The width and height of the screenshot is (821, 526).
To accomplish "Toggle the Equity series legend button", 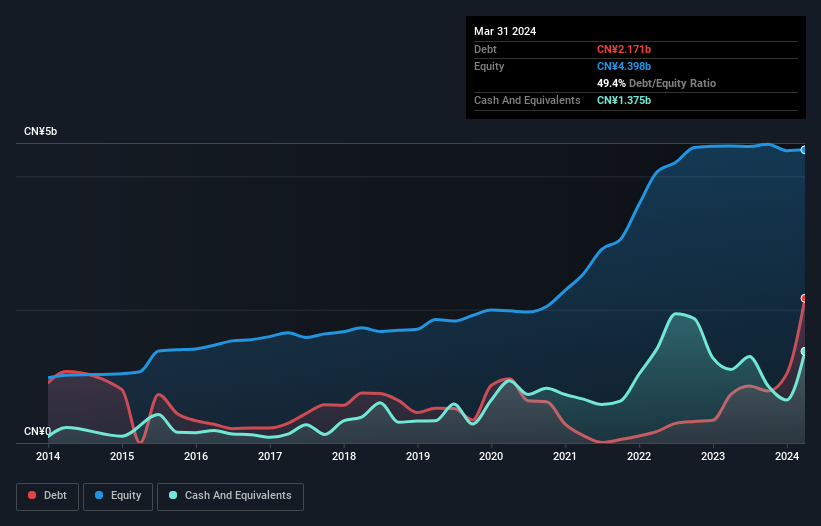I will tap(118, 496).
